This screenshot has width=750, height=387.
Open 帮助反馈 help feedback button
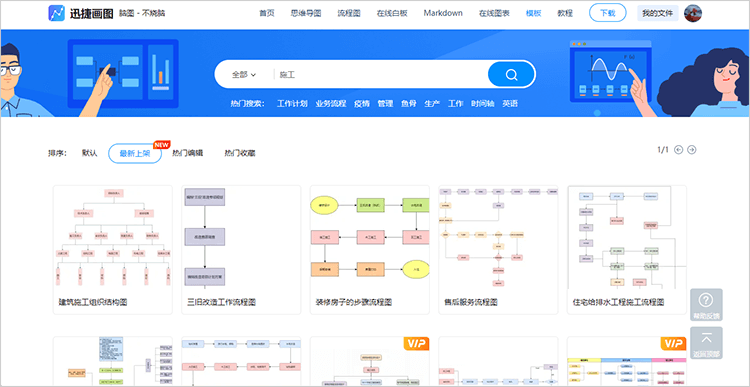pyautogui.click(x=706, y=305)
